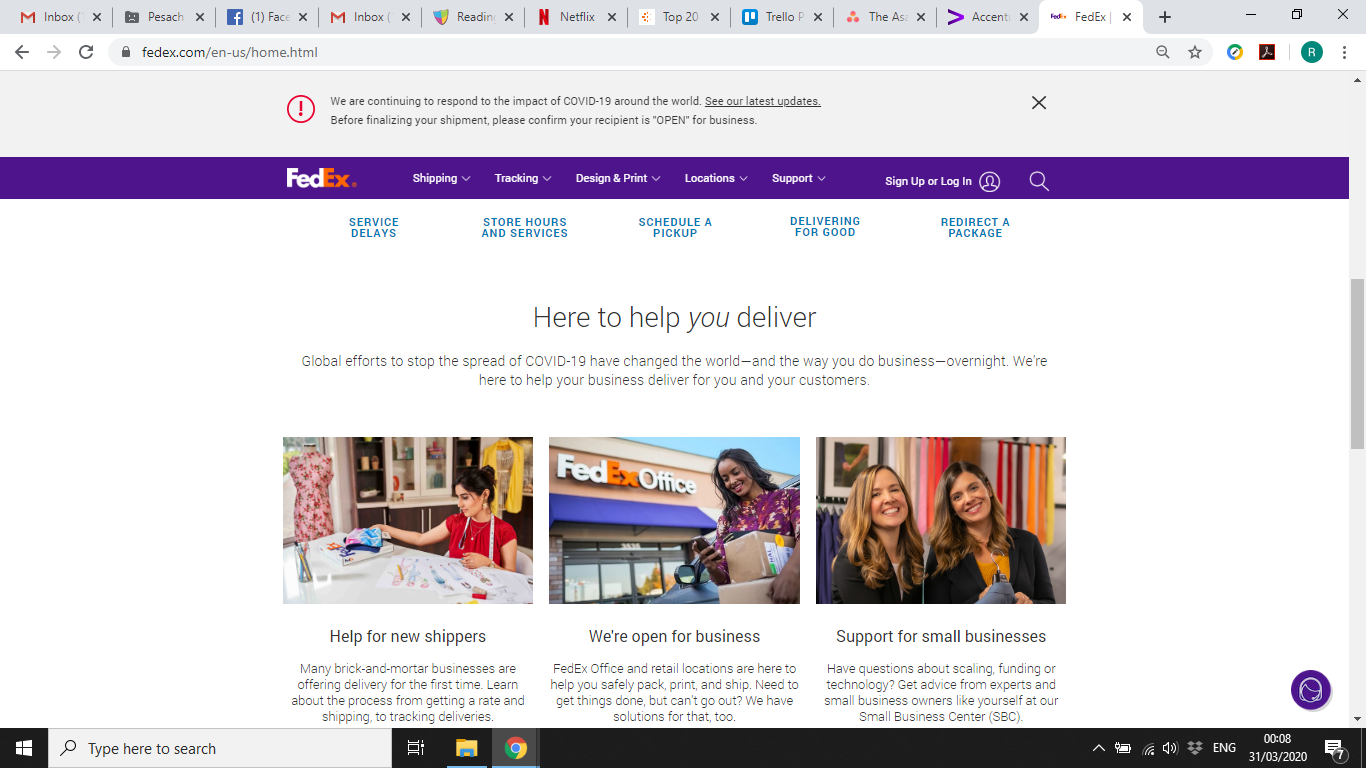Click Help for new shippers heading
Screen dimensions: 1366x768
[408, 636]
